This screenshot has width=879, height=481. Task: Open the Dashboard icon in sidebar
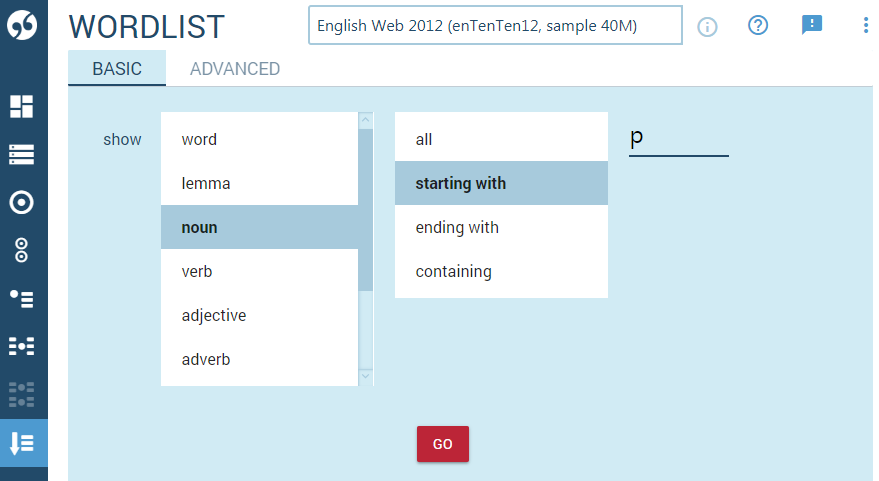(22, 106)
